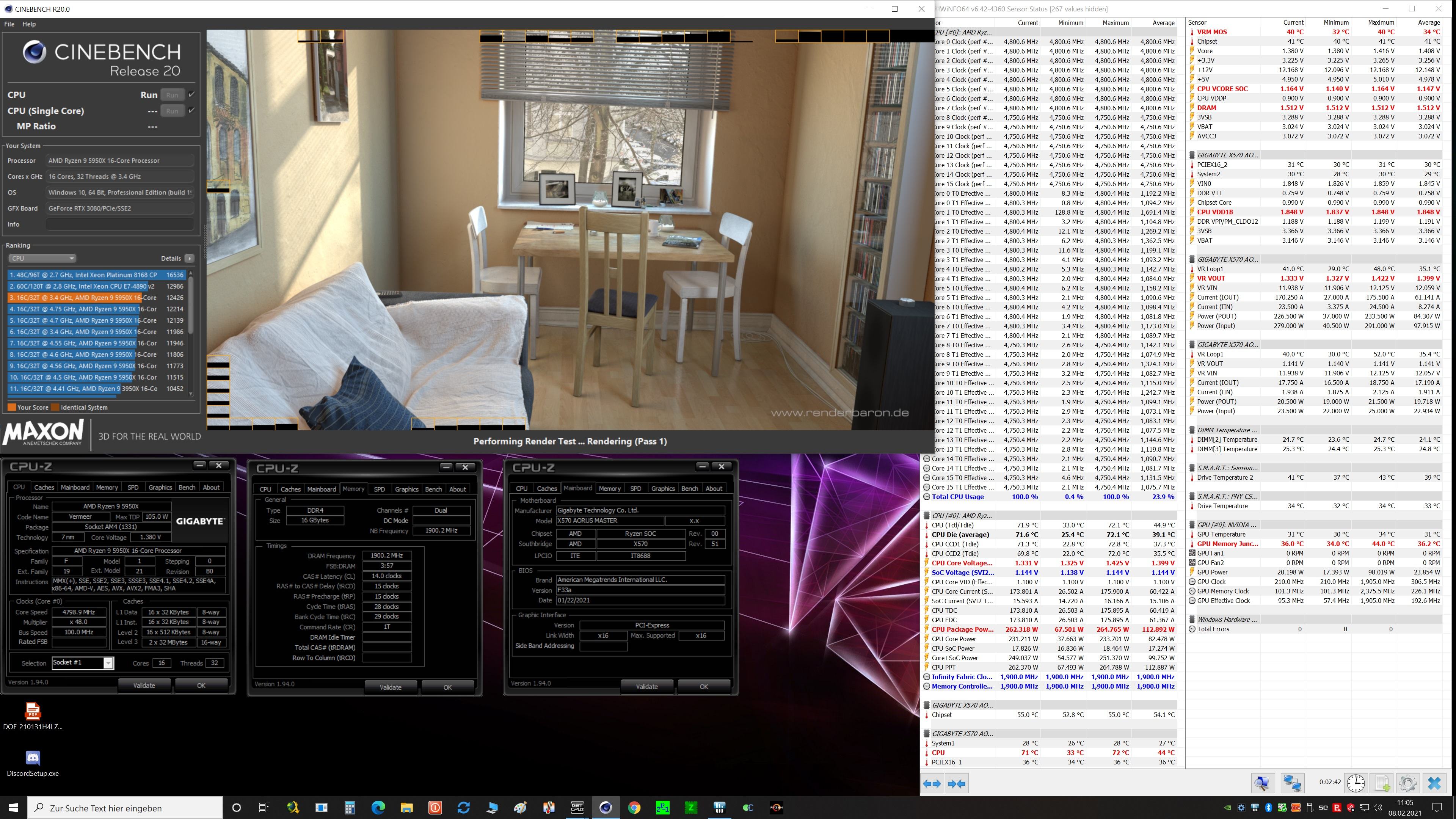Open About tab in CPU-Z Memory window
The height and width of the screenshot is (819, 1456).
tap(457, 489)
